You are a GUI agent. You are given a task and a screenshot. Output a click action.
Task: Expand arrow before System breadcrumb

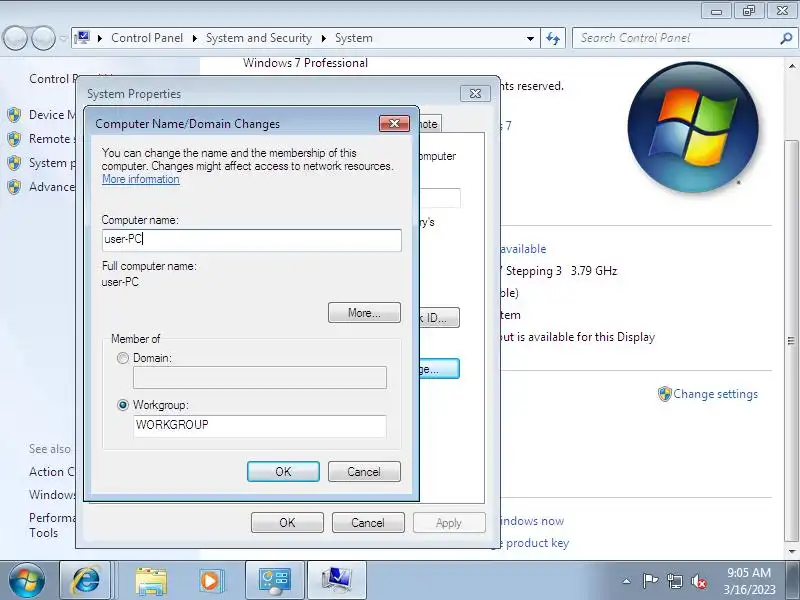(324, 38)
